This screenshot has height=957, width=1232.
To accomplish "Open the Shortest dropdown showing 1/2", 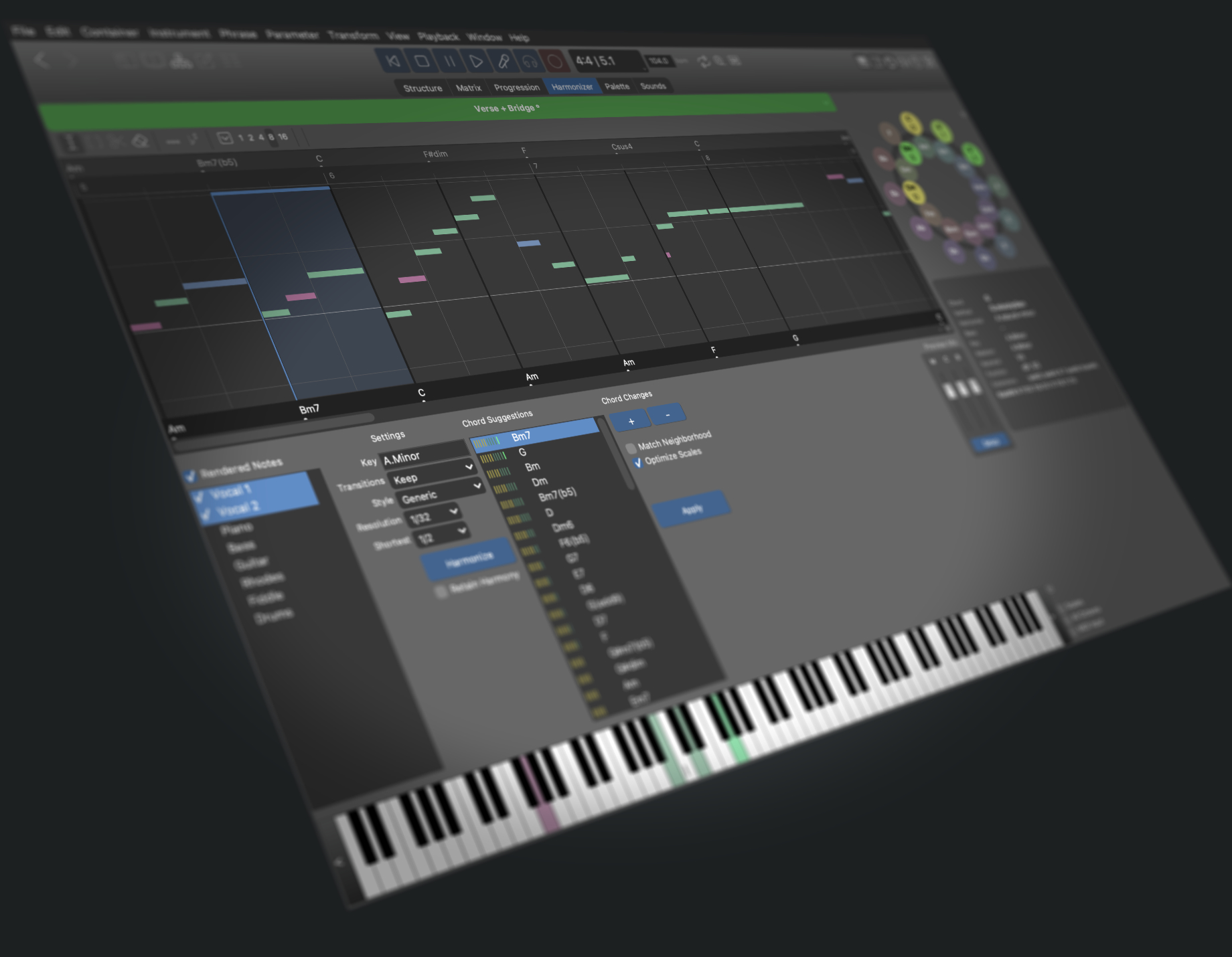I will [441, 536].
